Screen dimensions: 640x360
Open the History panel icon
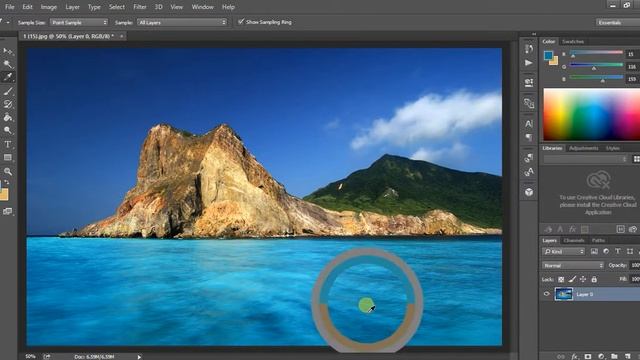529,49
